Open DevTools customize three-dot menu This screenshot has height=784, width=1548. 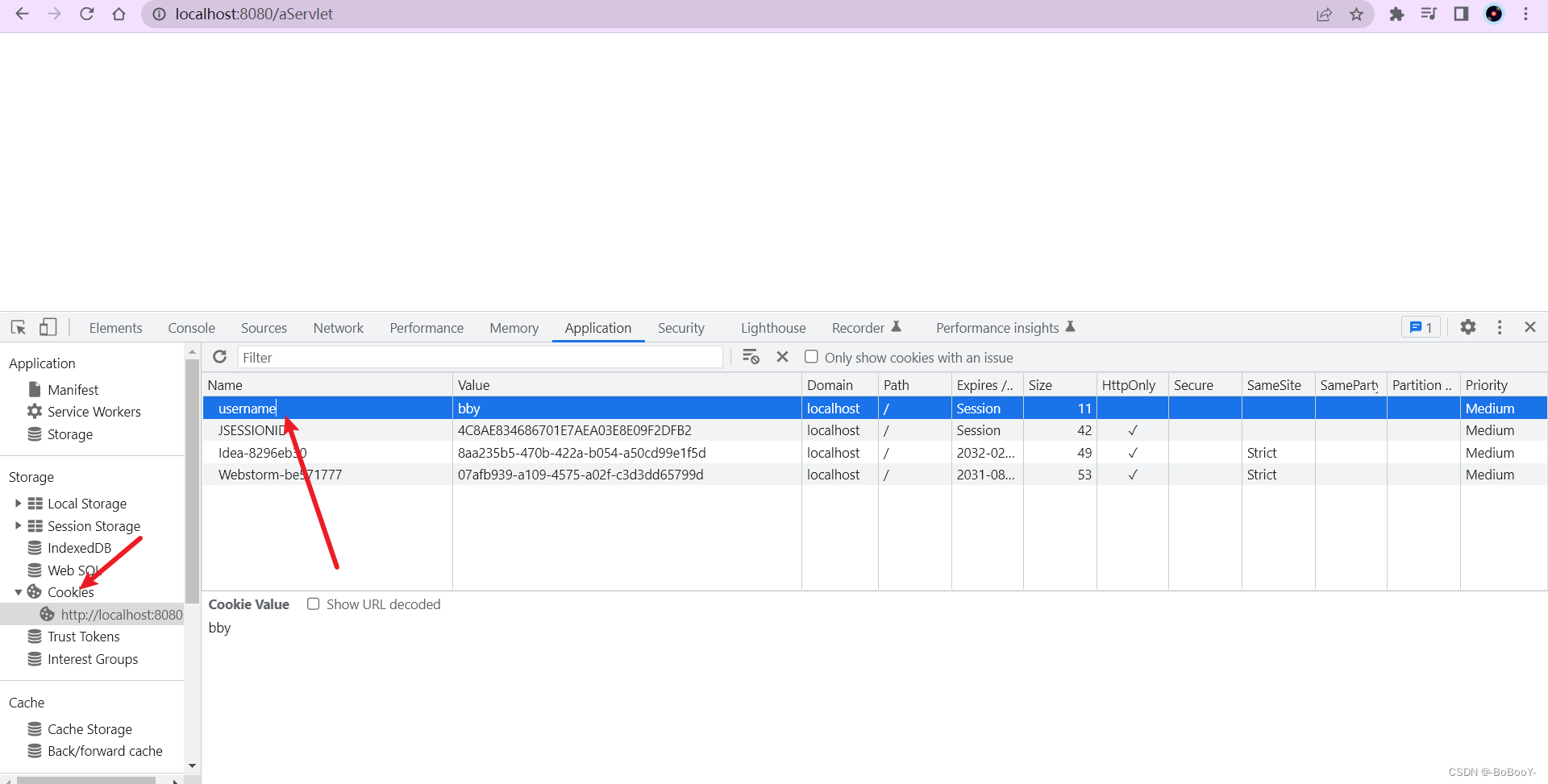point(1500,327)
